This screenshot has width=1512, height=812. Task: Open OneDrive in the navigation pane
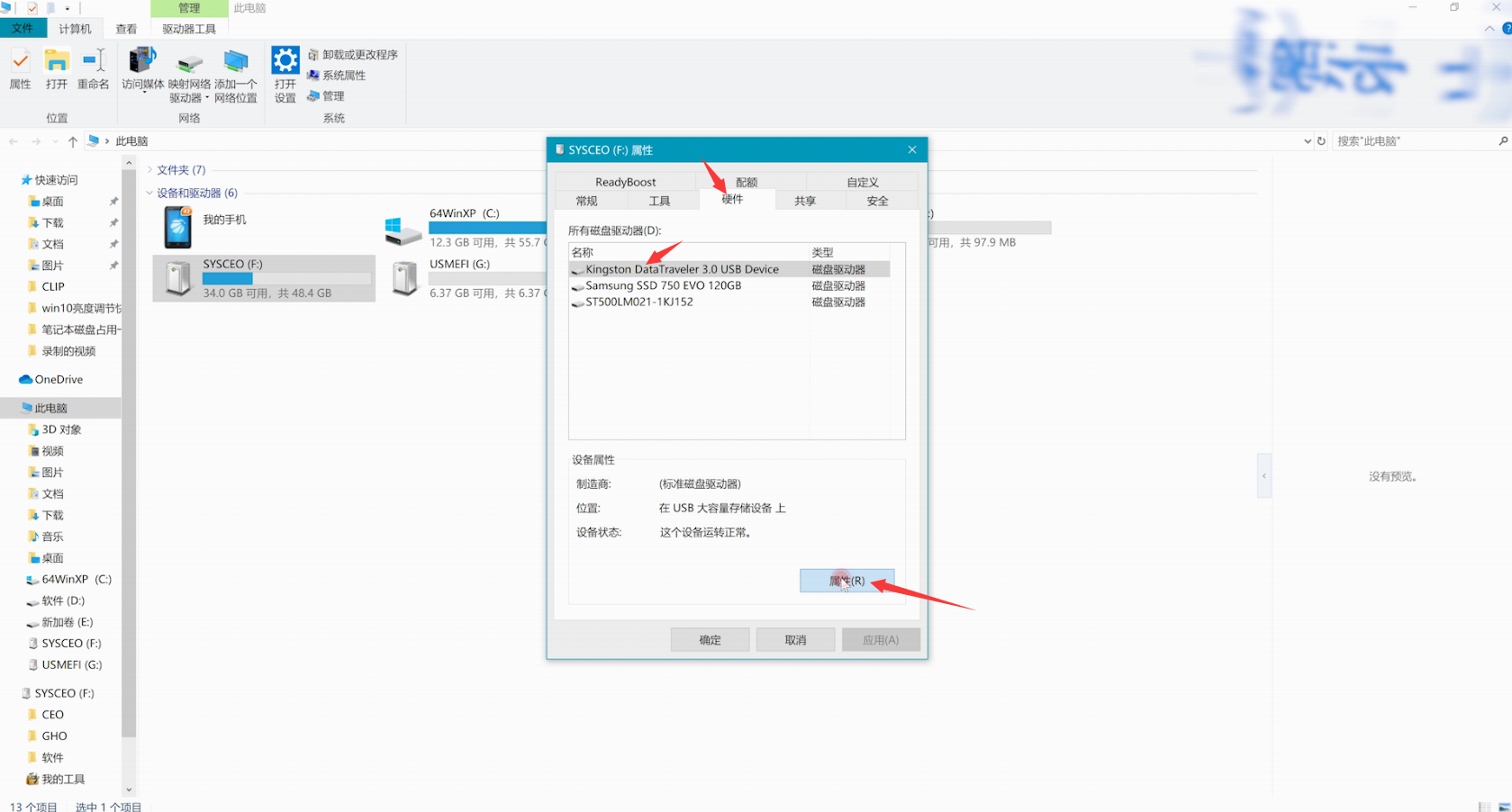click(x=59, y=380)
